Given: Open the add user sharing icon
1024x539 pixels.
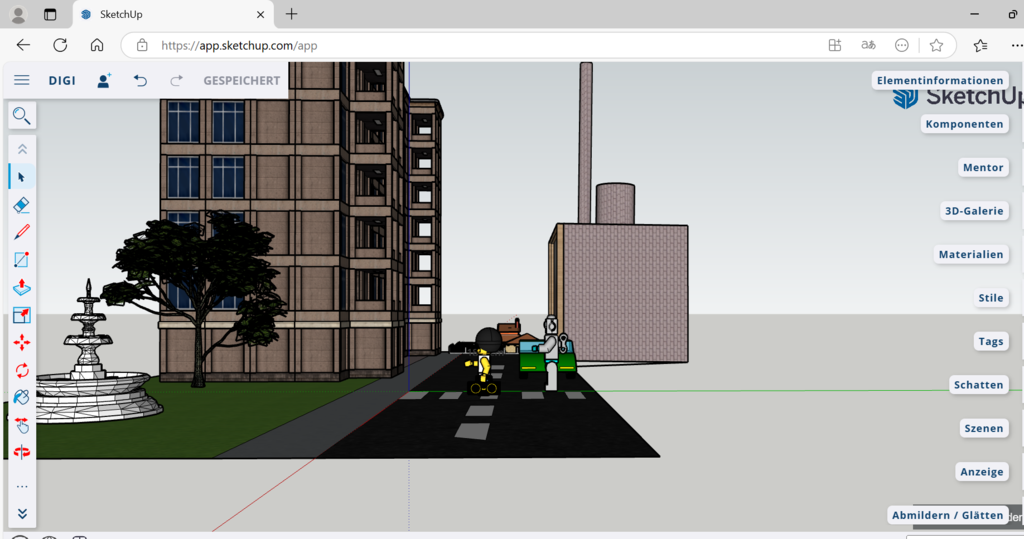Looking at the screenshot, I should [x=104, y=81].
